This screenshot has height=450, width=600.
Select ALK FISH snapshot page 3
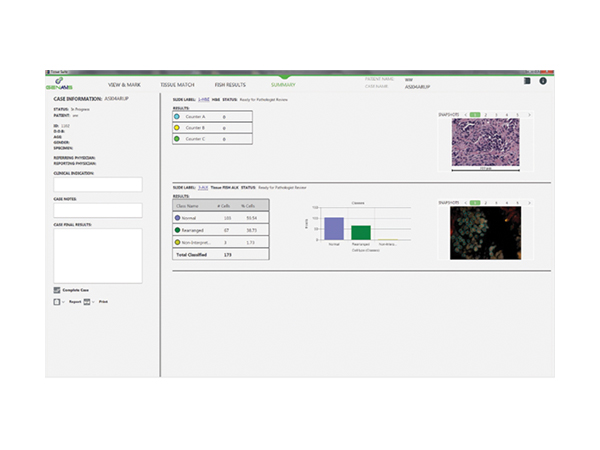496,203
